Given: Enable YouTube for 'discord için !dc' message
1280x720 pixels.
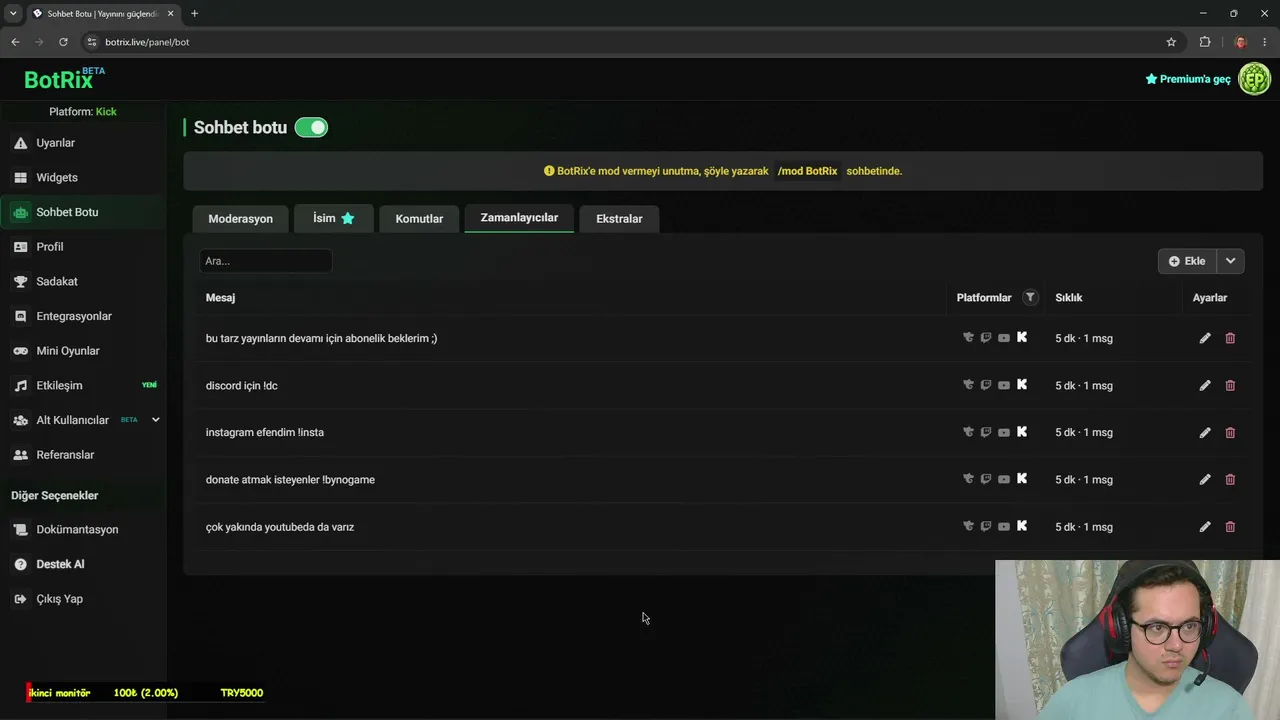Looking at the screenshot, I should [1004, 385].
